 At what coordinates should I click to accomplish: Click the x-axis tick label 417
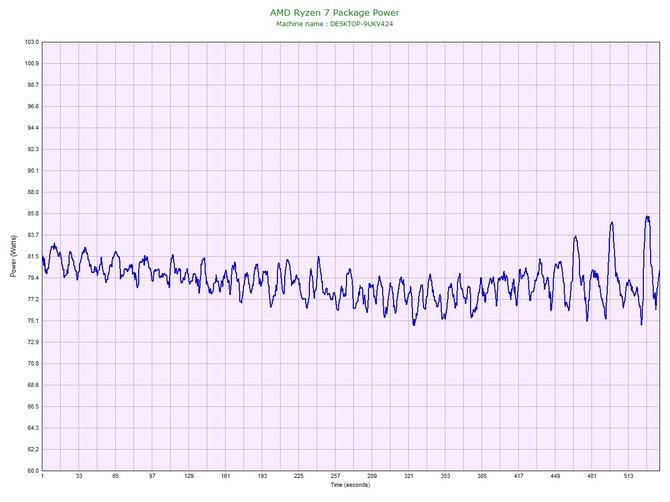coord(519,476)
